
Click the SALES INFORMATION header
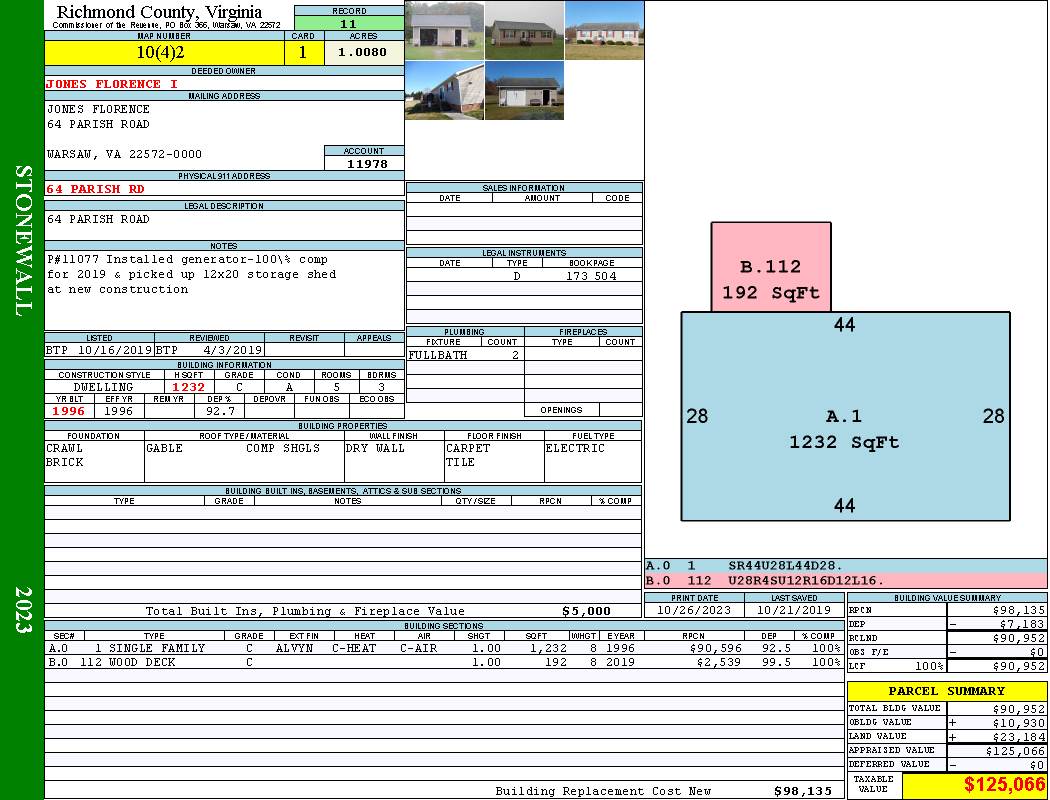pyautogui.click(x=524, y=187)
